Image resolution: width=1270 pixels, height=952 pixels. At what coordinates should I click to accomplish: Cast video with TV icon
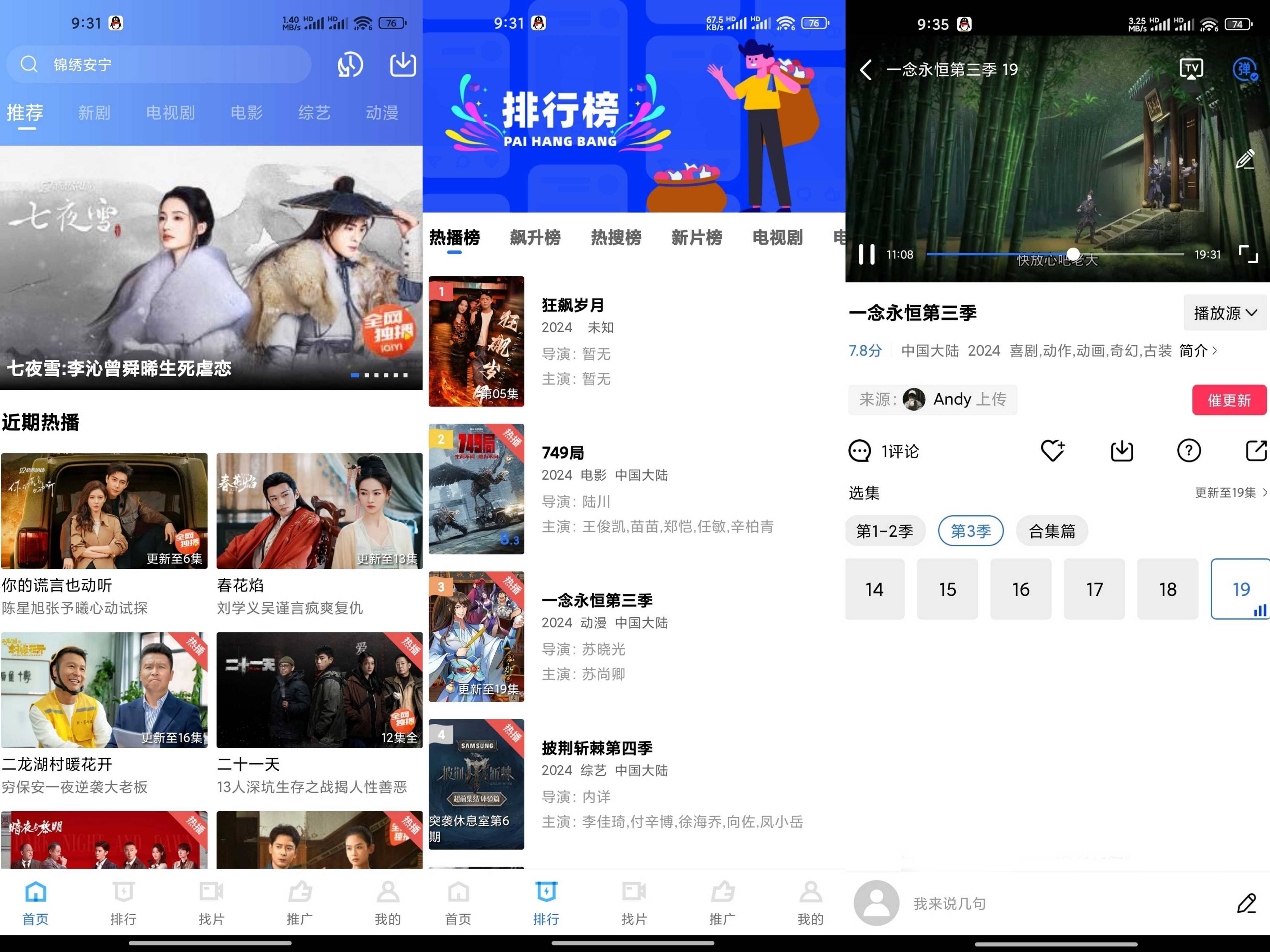[1191, 69]
